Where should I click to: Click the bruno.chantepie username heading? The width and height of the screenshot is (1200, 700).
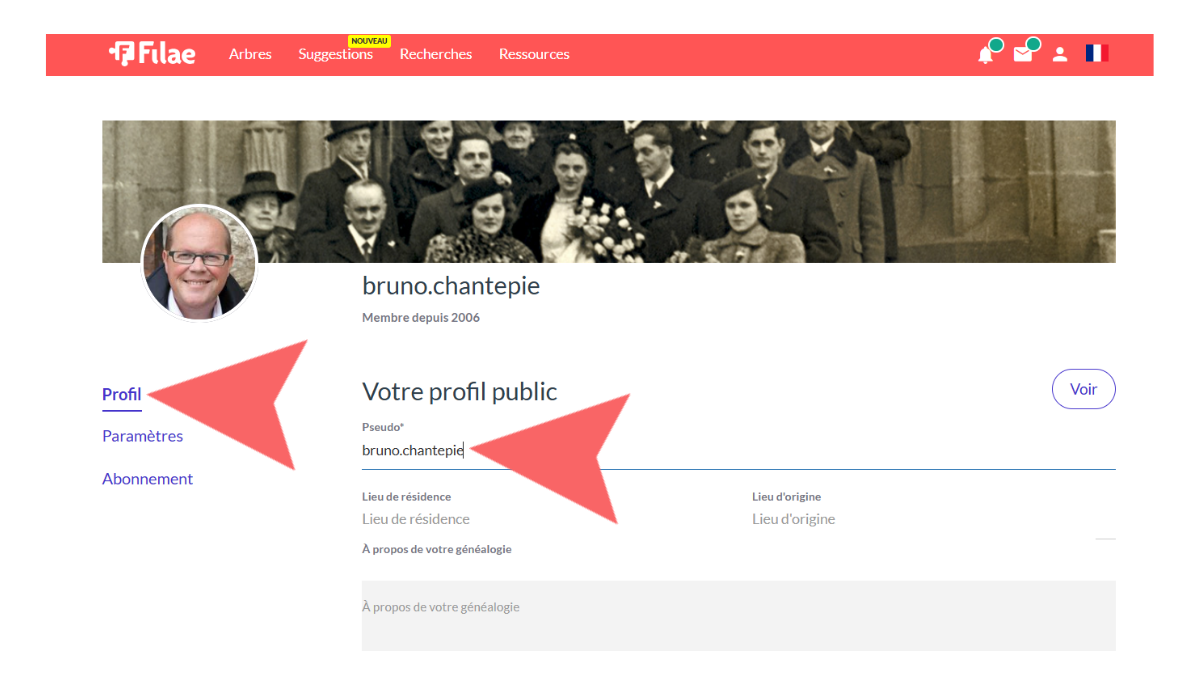(x=451, y=286)
